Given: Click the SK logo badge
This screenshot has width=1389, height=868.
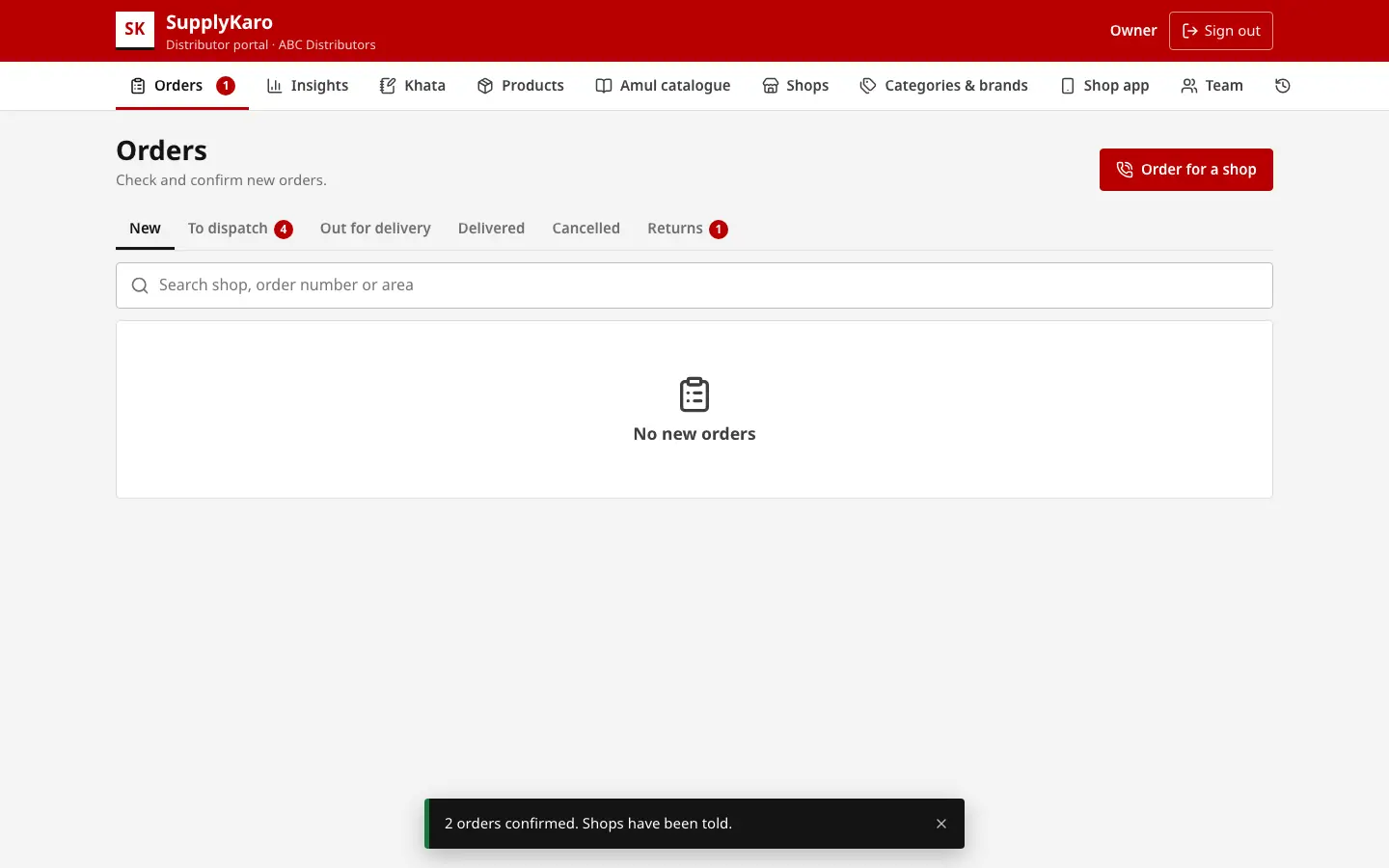Looking at the screenshot, I should pyautogui.click(x=135, y=30).
